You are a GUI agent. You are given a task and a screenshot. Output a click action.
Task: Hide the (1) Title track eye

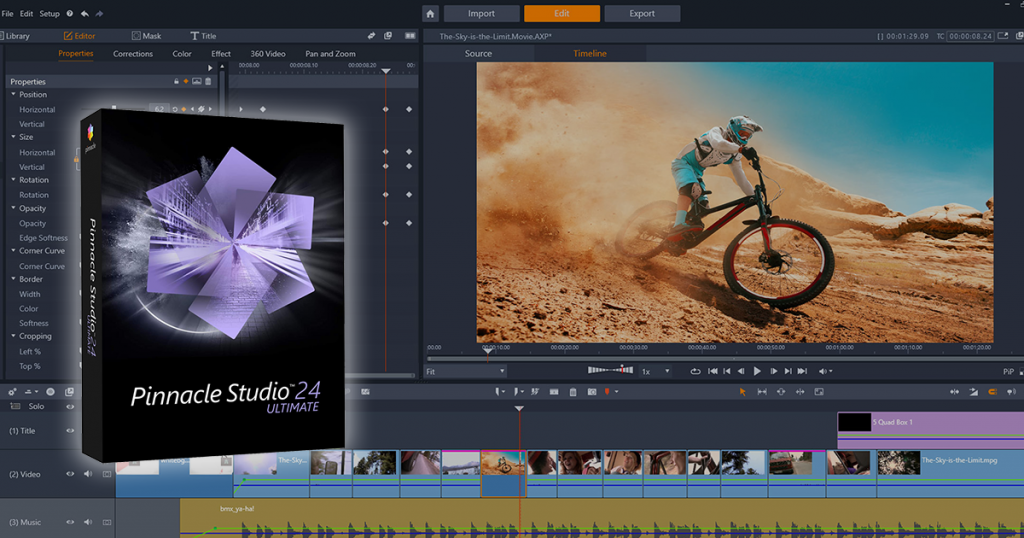point(70,431)
